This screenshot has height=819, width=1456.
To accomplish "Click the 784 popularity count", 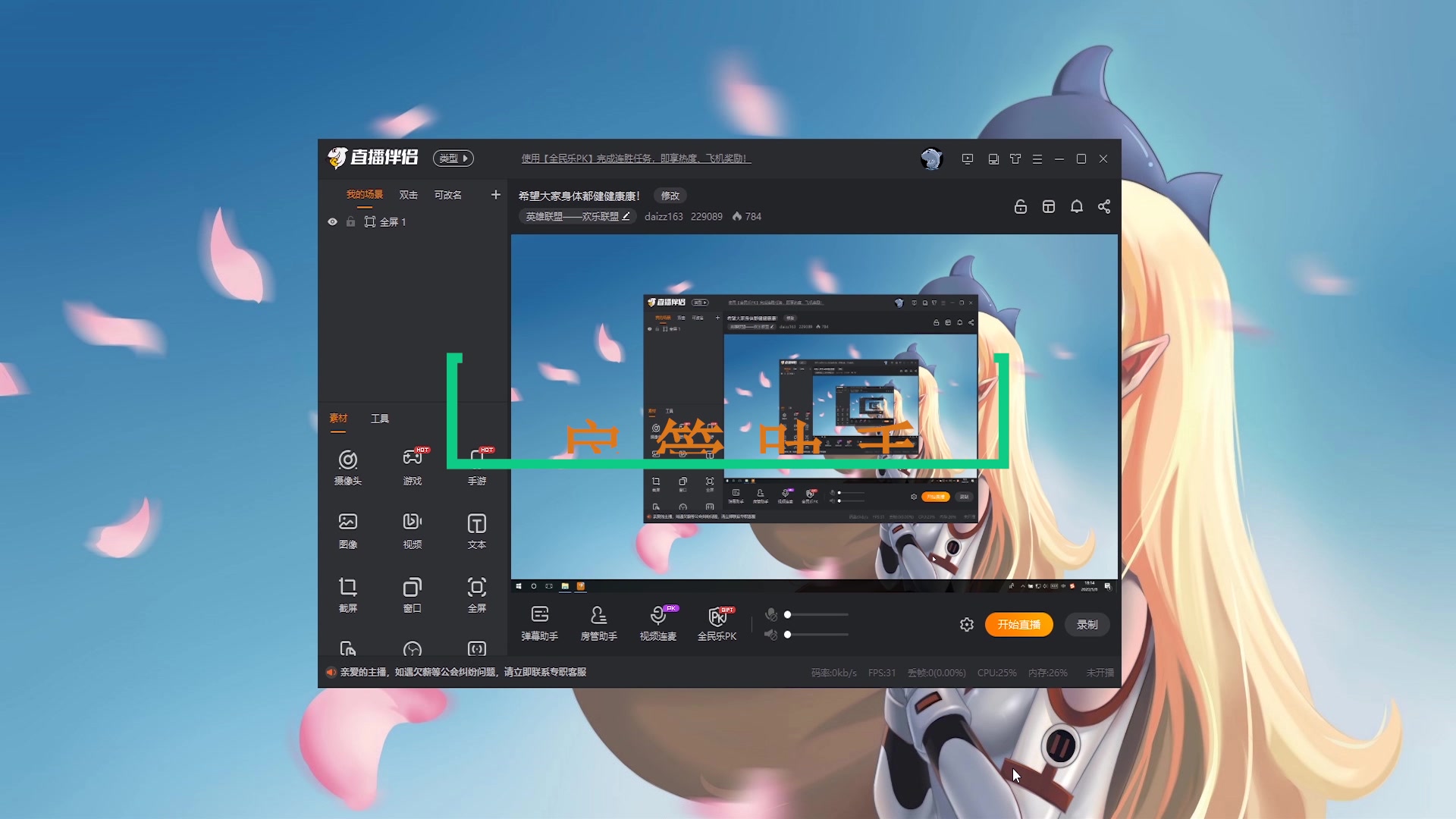I will [x=747, y=217].
